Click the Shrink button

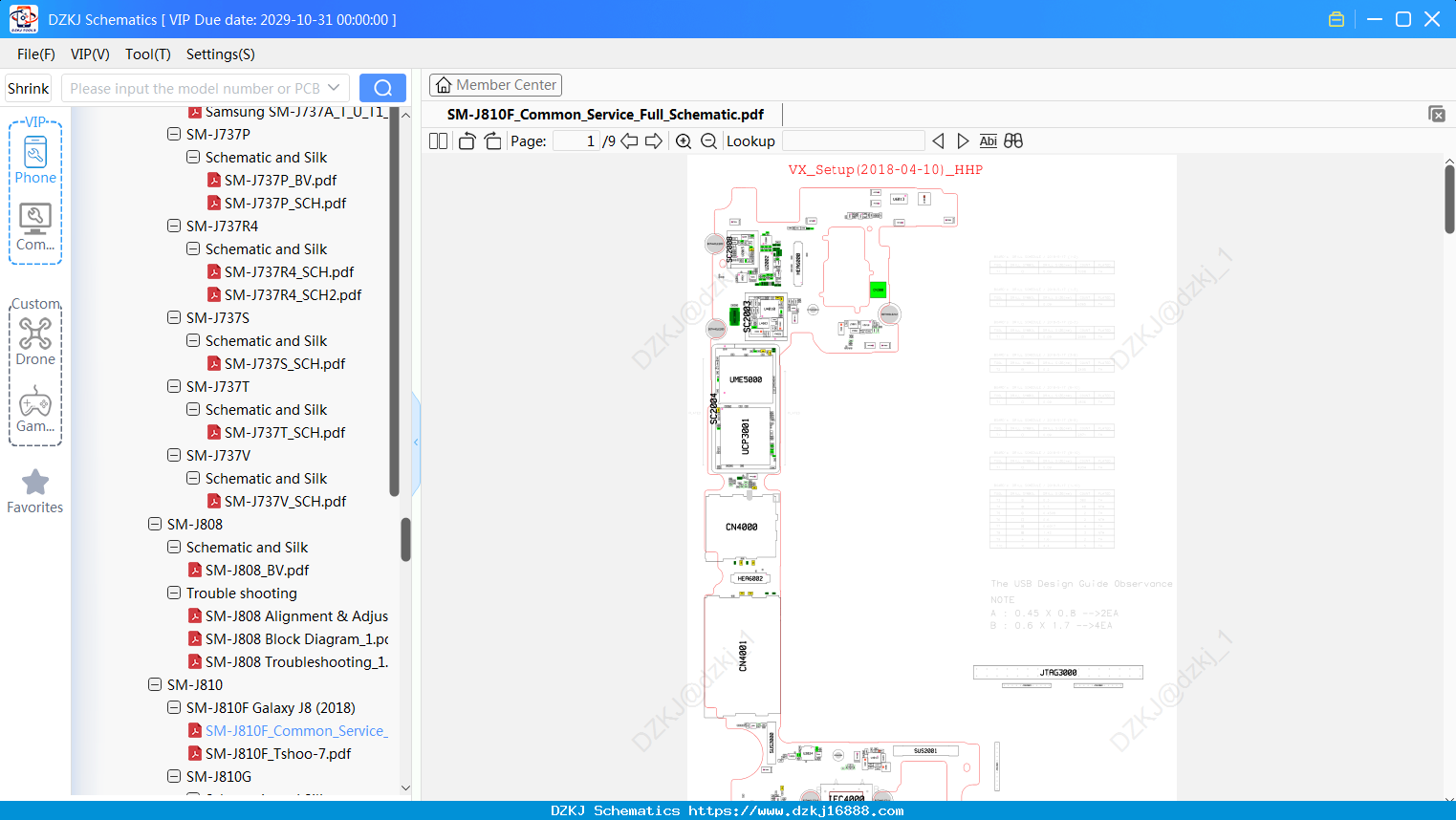[29, 88]
